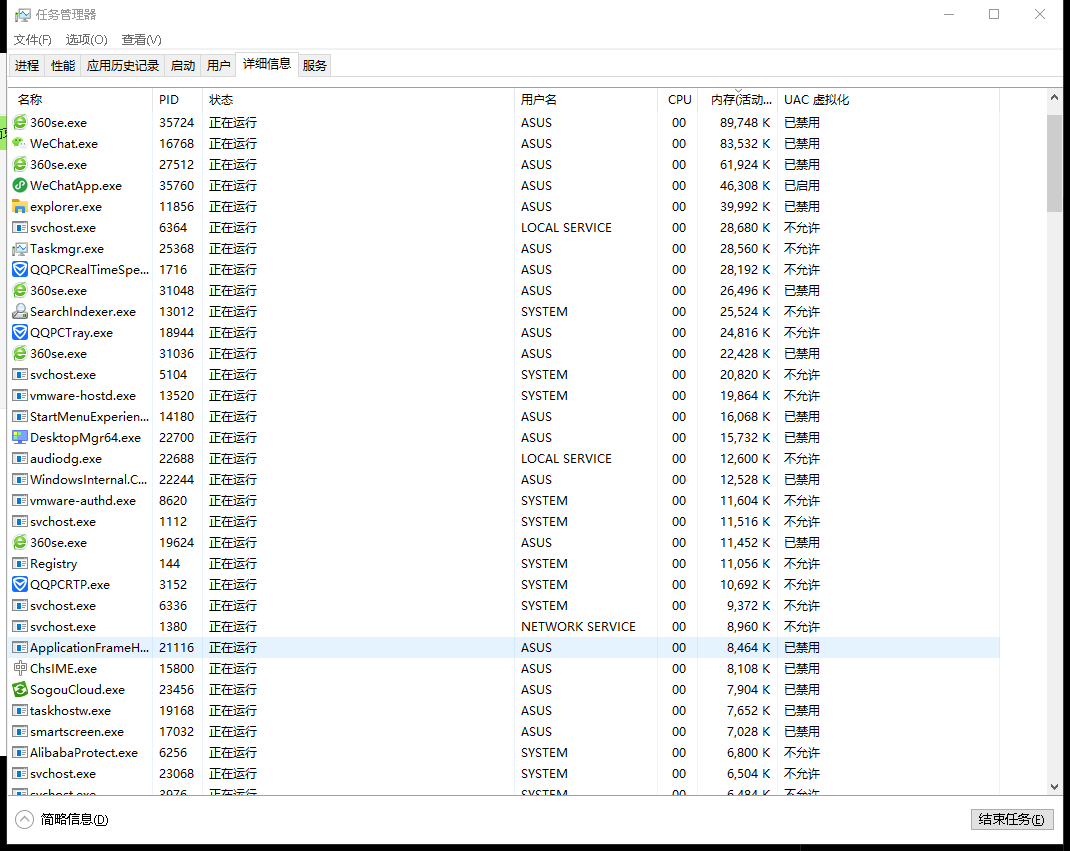1070x851 pixels.
Task: Switch to the 启动 tab
Action: [x=183, y=66]
